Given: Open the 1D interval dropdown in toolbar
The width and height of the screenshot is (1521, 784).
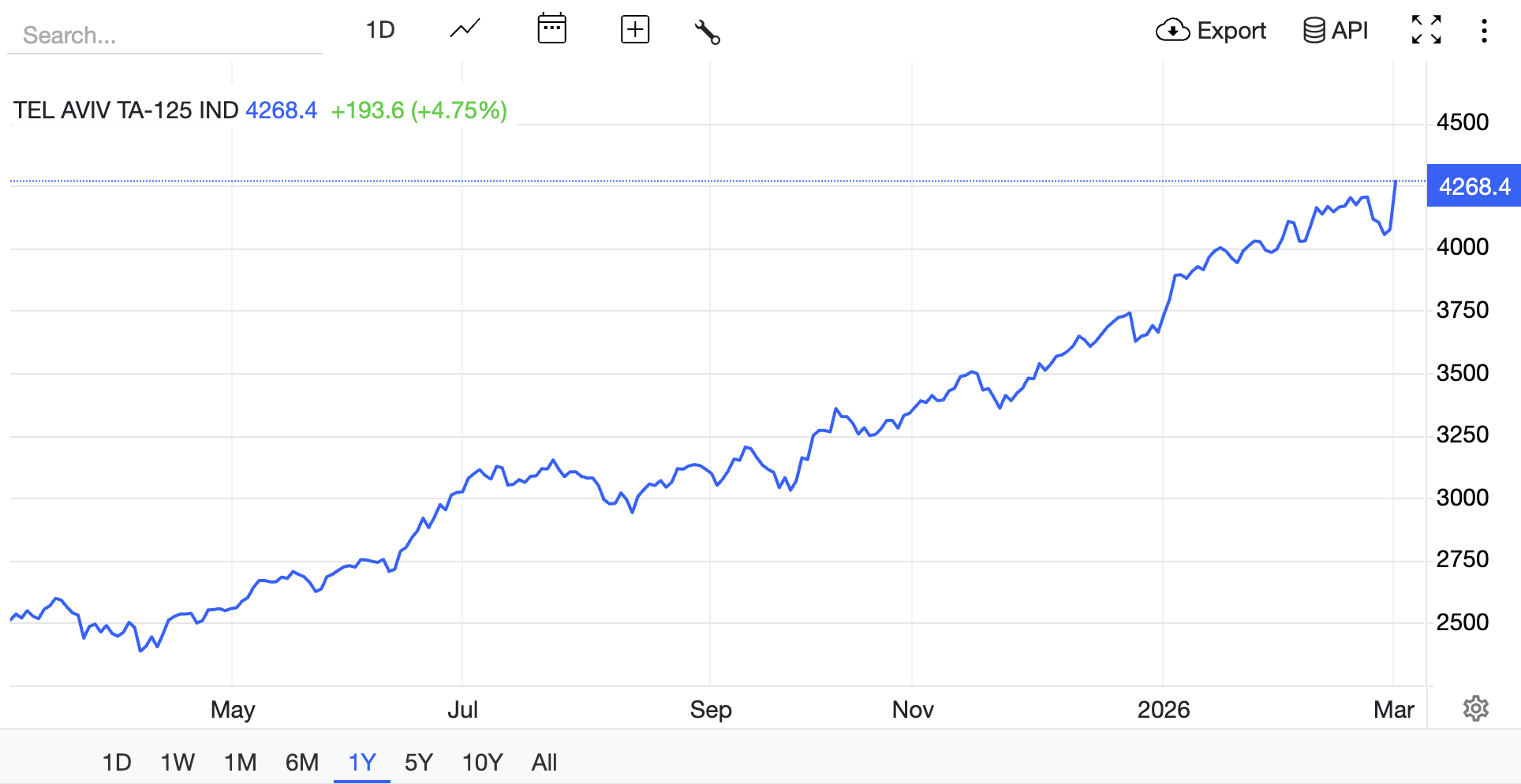Looking at the screenshot, I should [380, 30].
